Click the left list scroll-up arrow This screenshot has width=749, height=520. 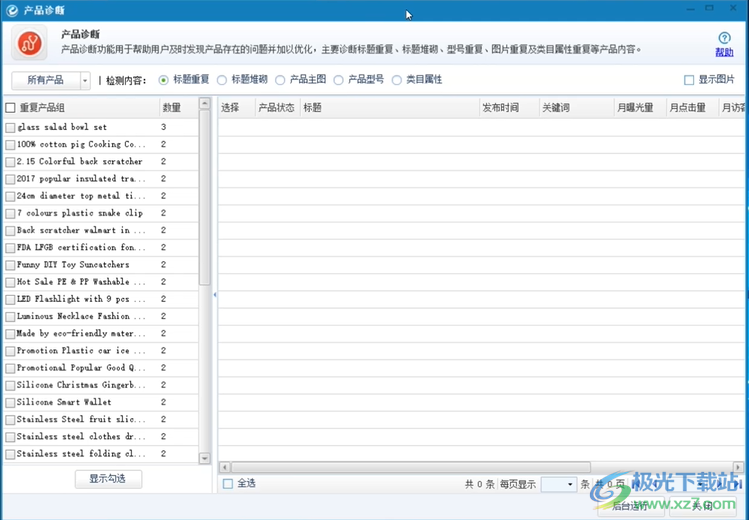tap(204, 103)
